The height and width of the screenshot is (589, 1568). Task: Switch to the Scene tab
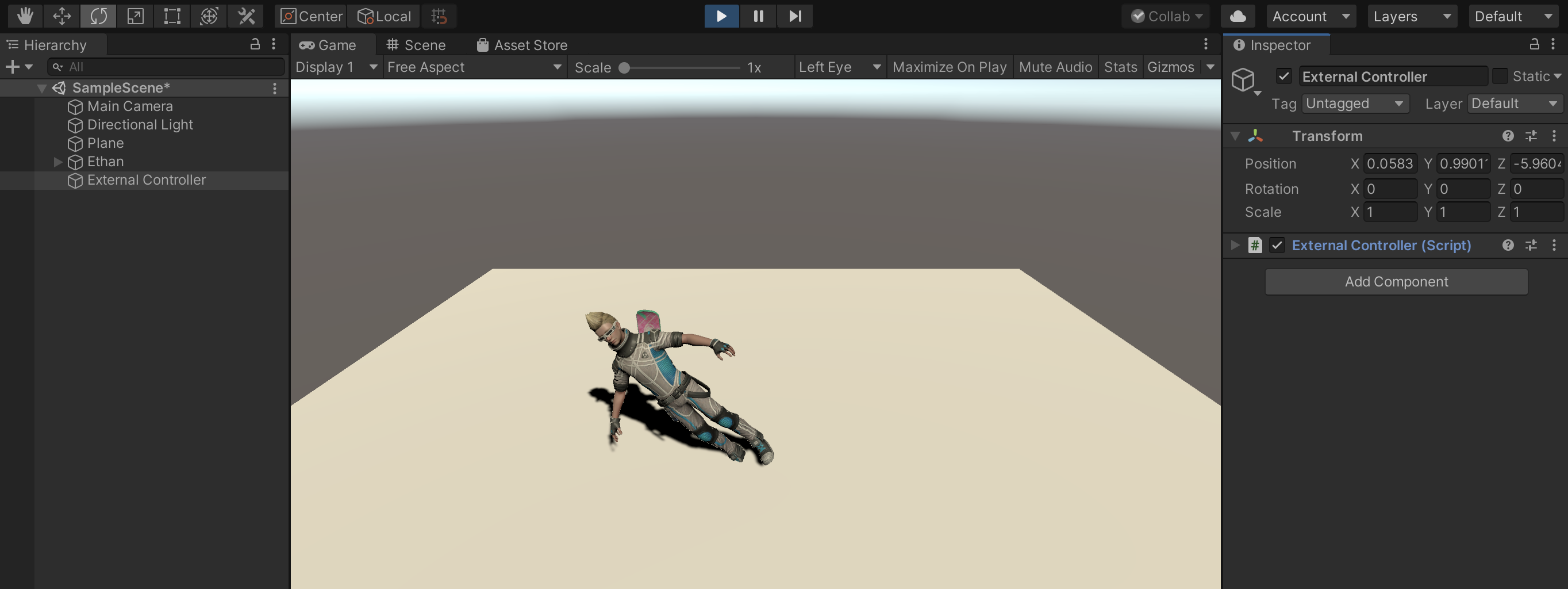tap(416, 45)
